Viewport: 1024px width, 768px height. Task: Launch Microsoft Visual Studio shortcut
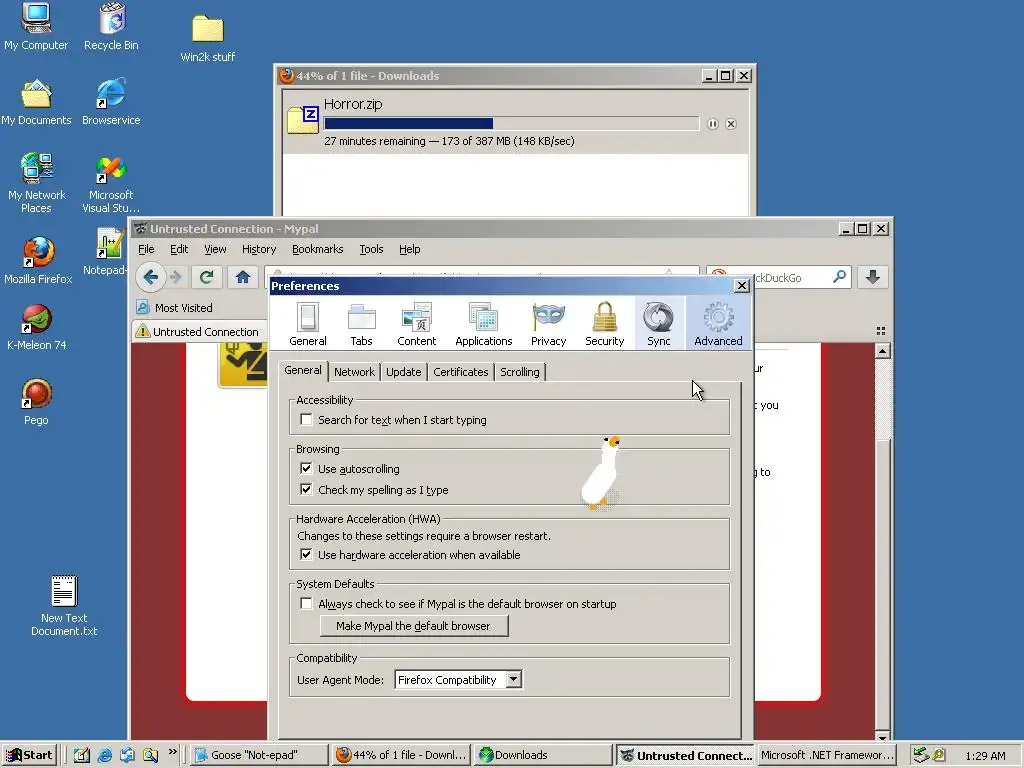tap(111, 184)
